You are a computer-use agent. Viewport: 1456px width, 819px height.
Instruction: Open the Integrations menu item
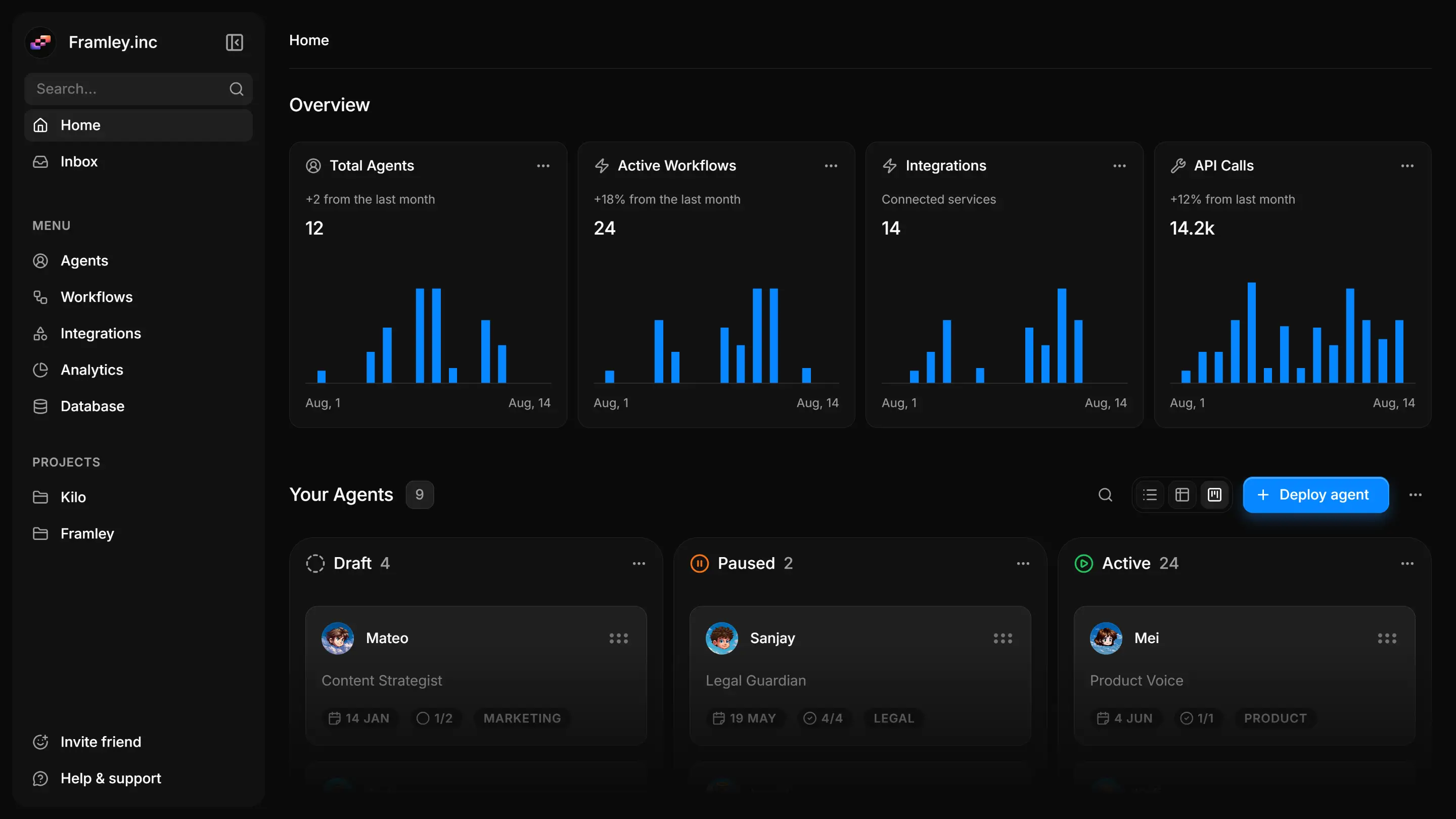(101, 333)
